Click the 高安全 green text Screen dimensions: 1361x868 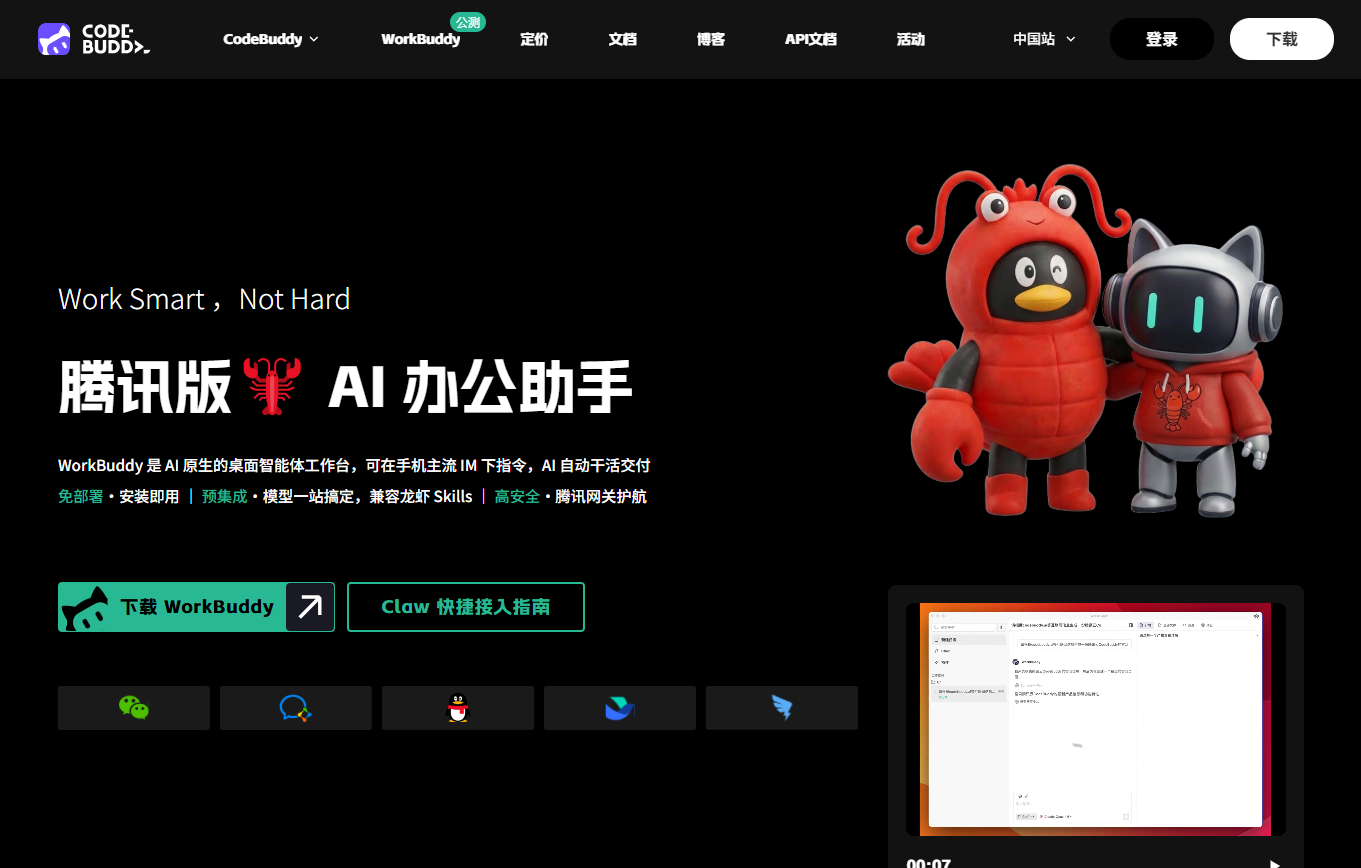click(x=517, y=496)
